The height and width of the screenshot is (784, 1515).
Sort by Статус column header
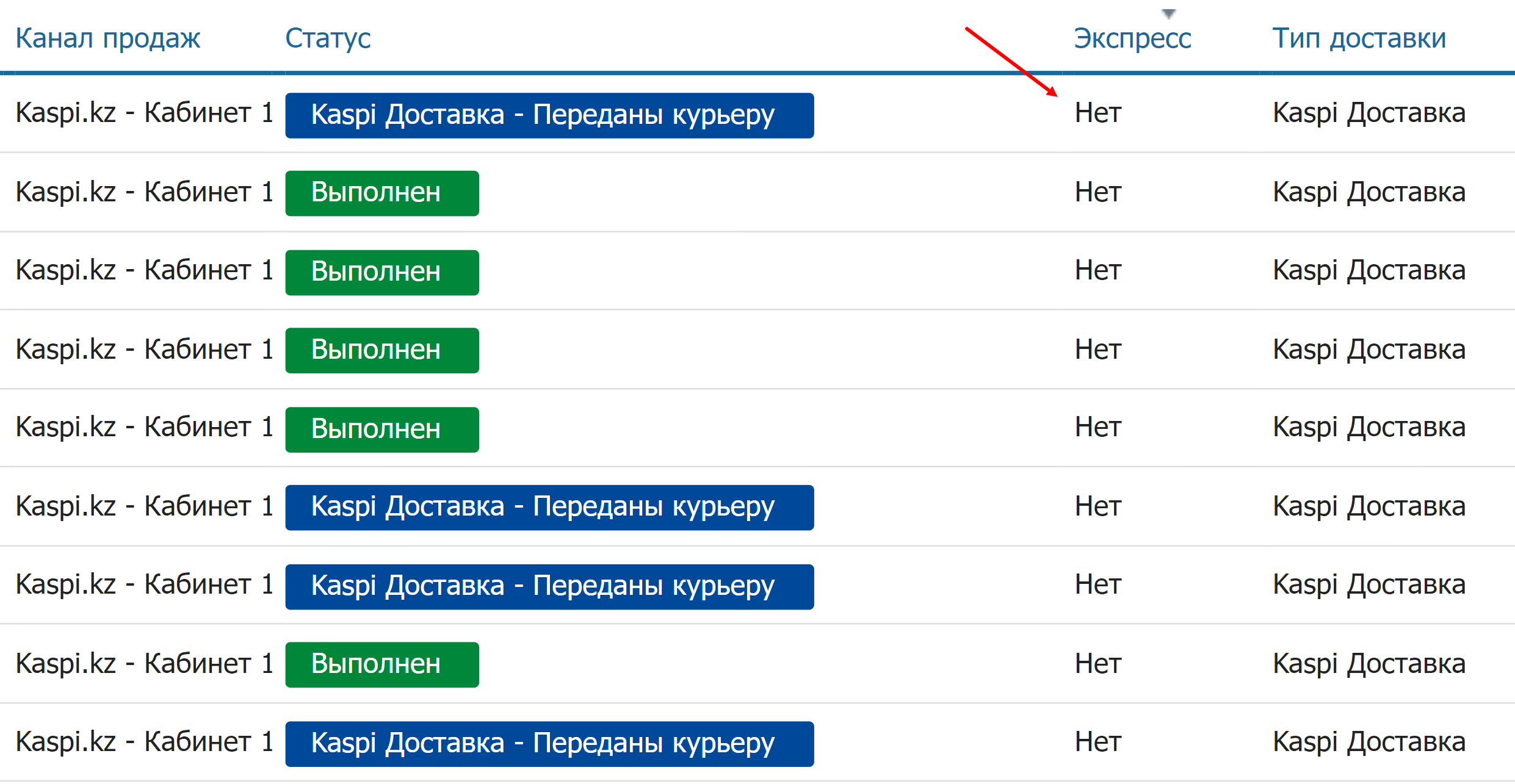coord(328,38)
